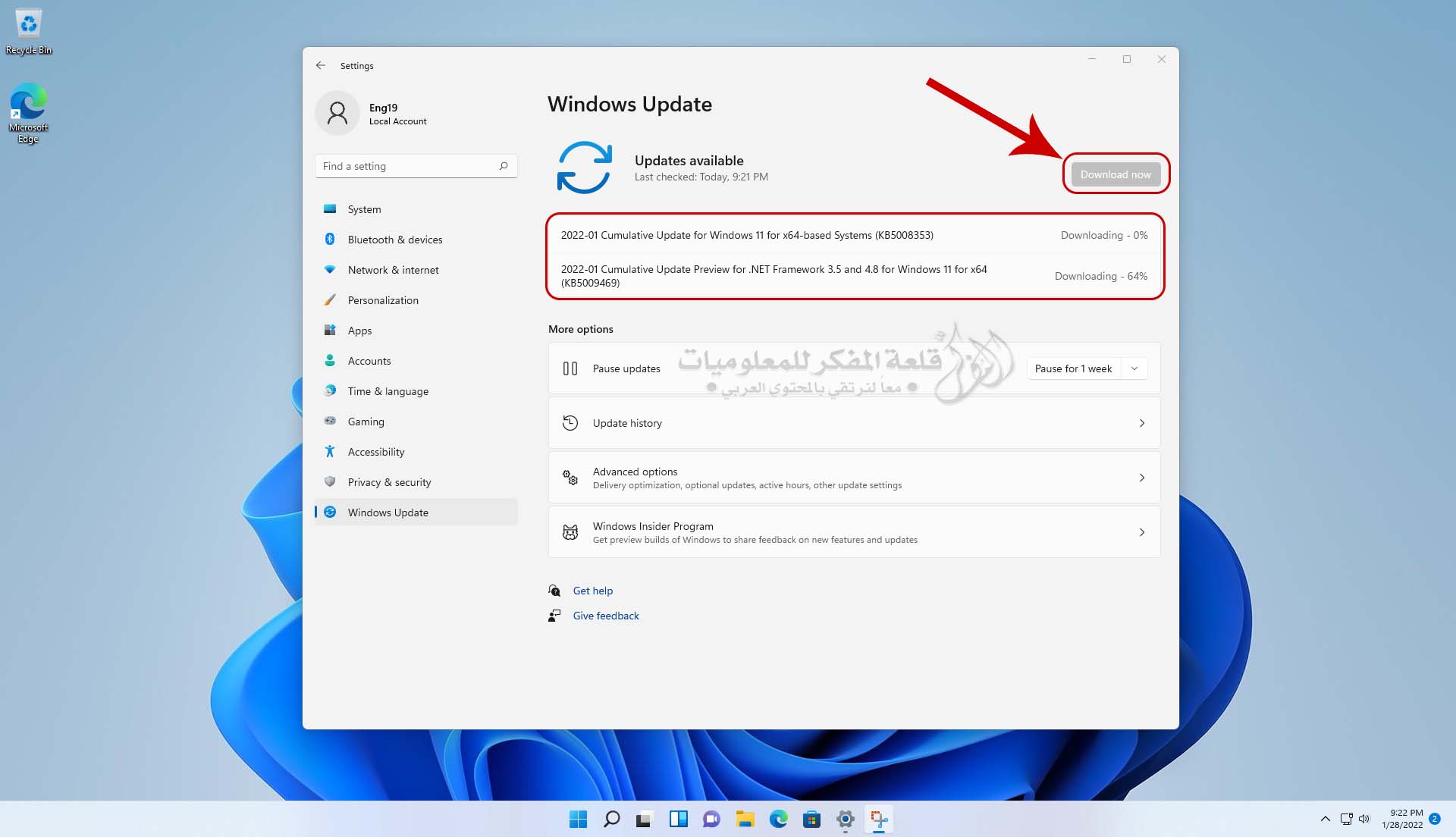Screen dimensions: 1456x837
Task: Click the Personalization paintbrush icon
Action: click(x=330, y=300)
